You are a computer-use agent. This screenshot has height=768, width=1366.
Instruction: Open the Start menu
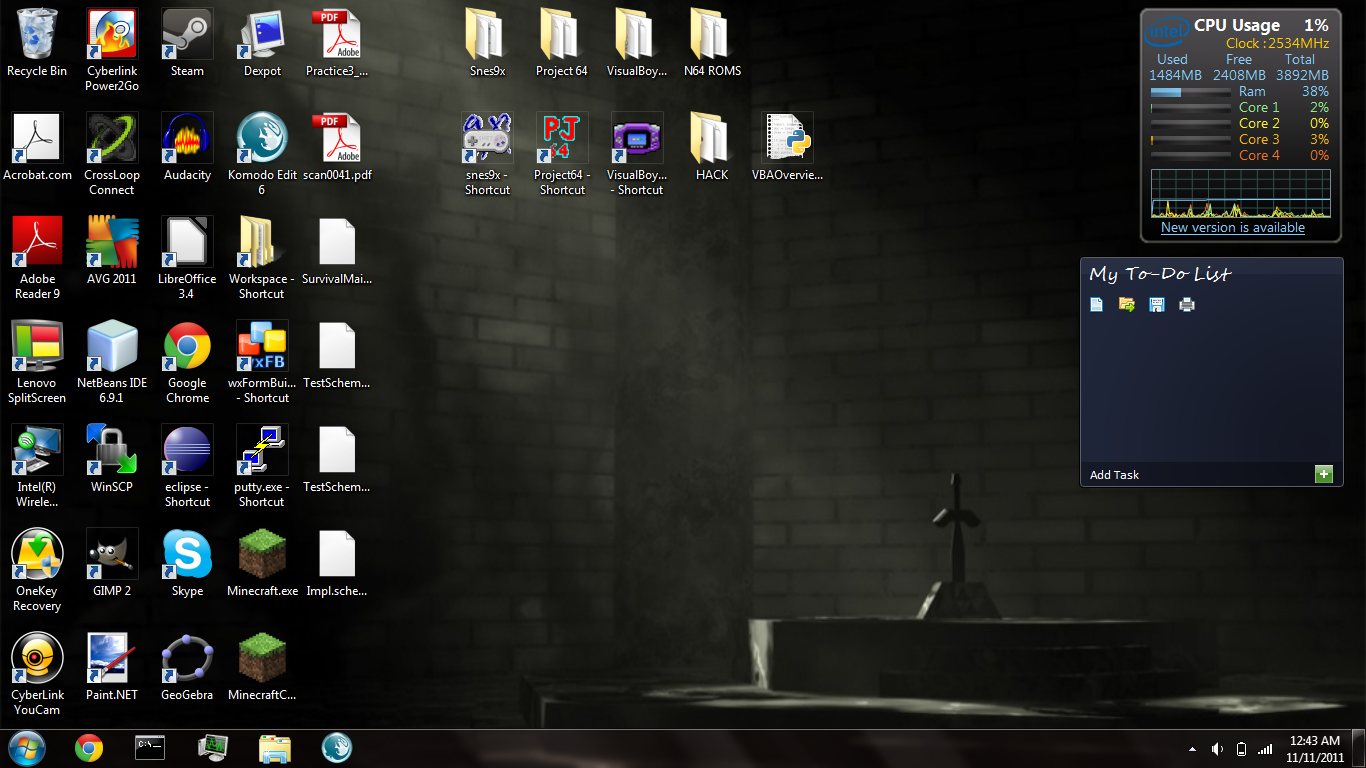(x=26, y=747)
